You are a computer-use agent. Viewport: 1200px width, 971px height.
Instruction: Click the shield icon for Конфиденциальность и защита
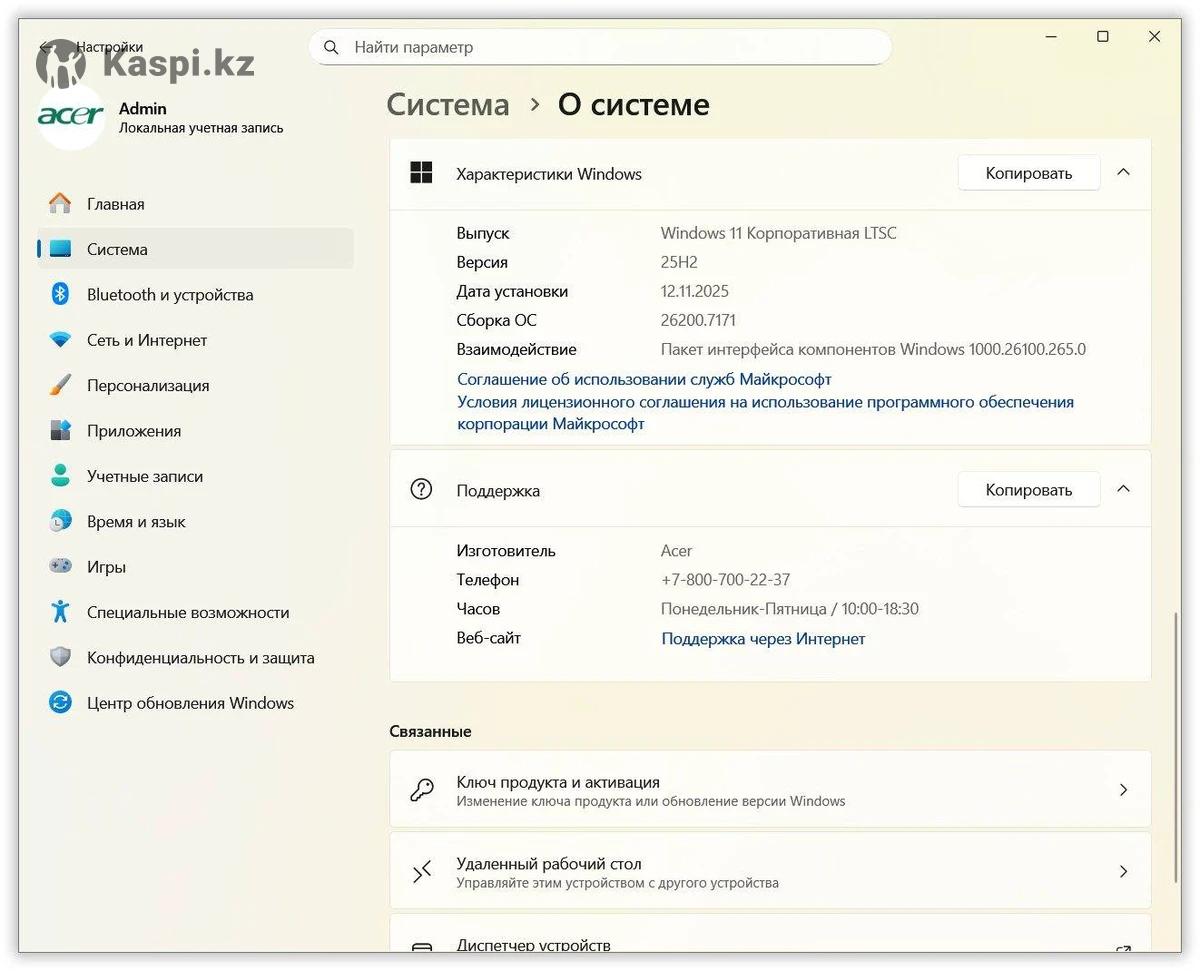[60, 657]
